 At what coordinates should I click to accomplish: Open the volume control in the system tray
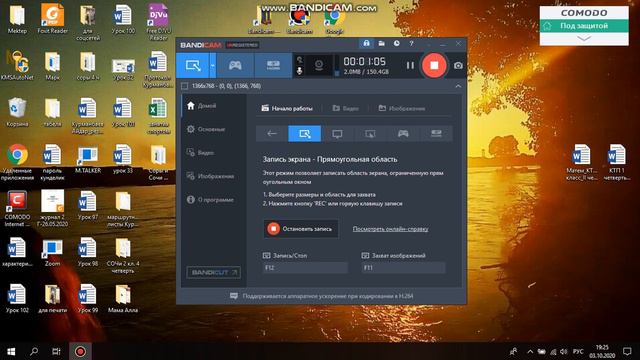pyautogui.click(x=564, y=351)
